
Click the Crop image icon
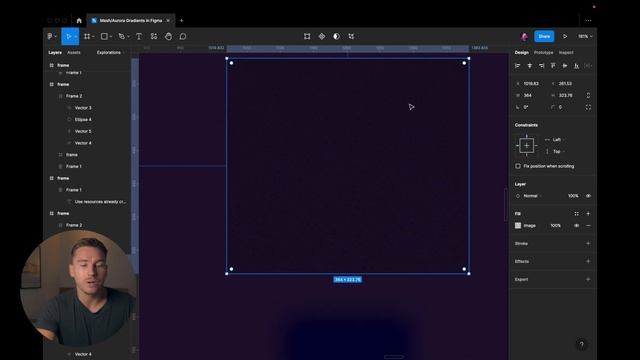point(351,36)
